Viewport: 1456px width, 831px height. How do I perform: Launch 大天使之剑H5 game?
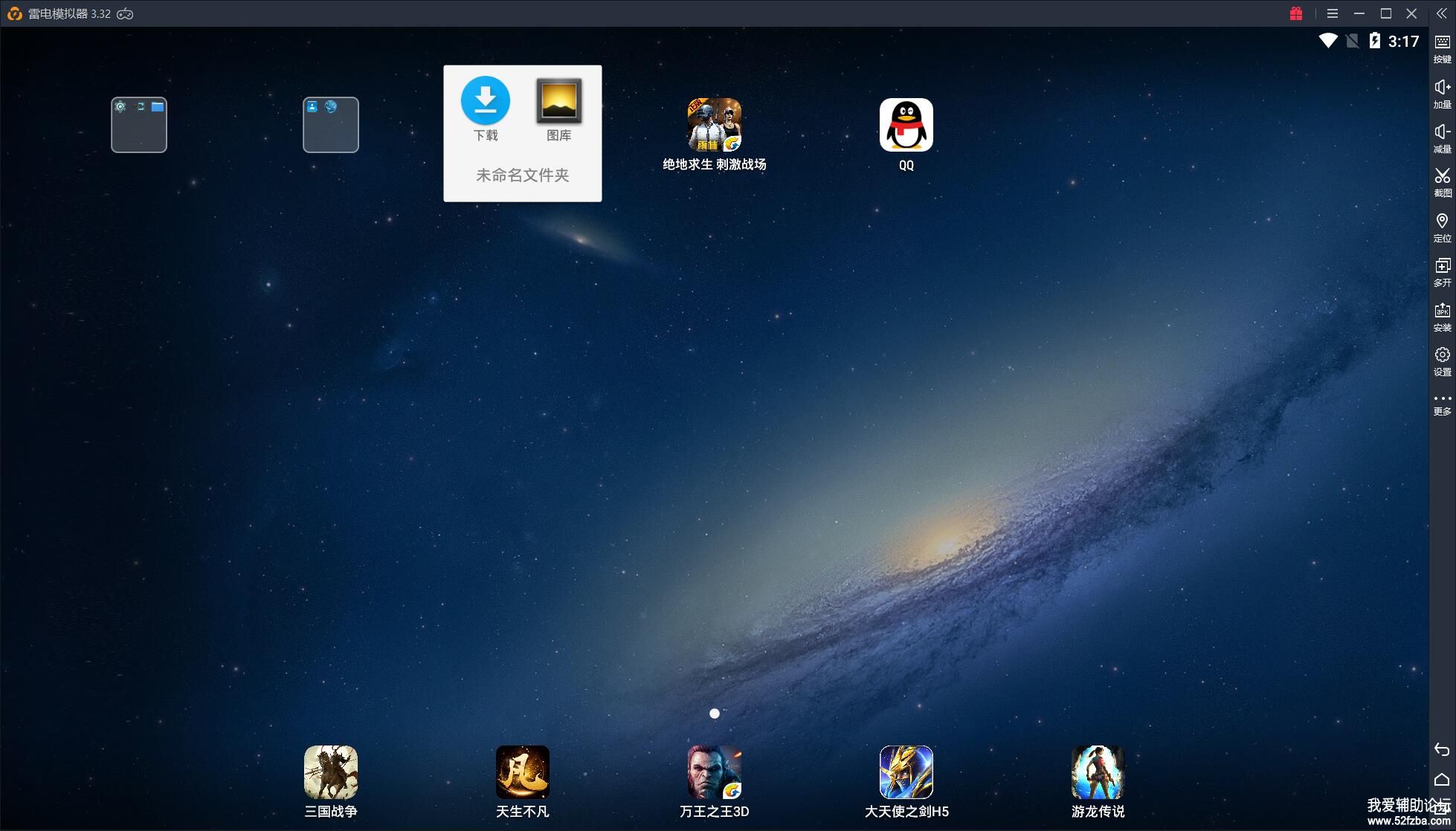point(906,773)
